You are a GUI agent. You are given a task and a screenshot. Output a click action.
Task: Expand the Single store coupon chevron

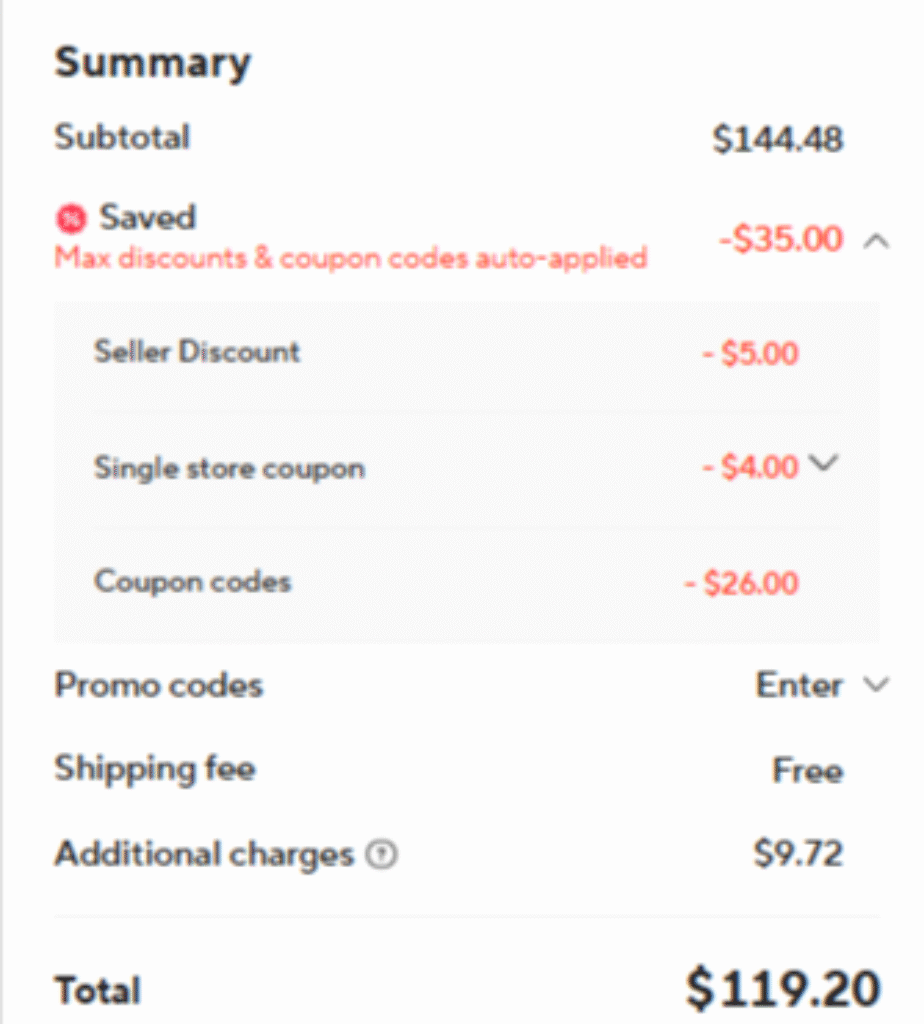822,463
